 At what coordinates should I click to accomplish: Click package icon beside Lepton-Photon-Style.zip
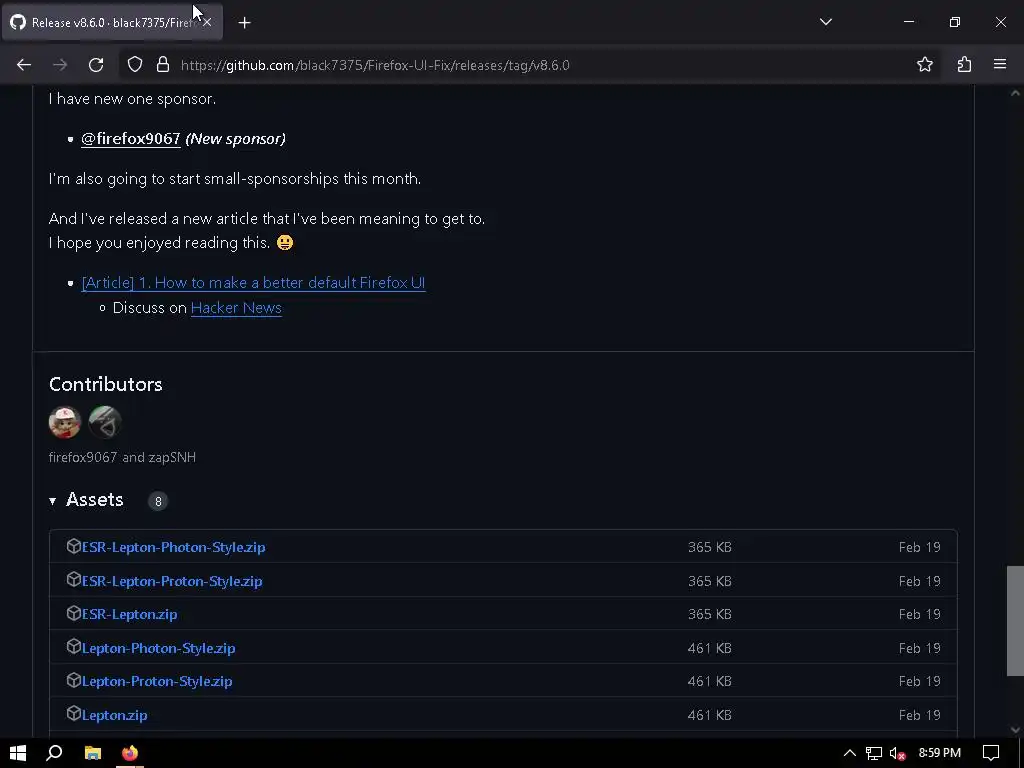(73, 647)
